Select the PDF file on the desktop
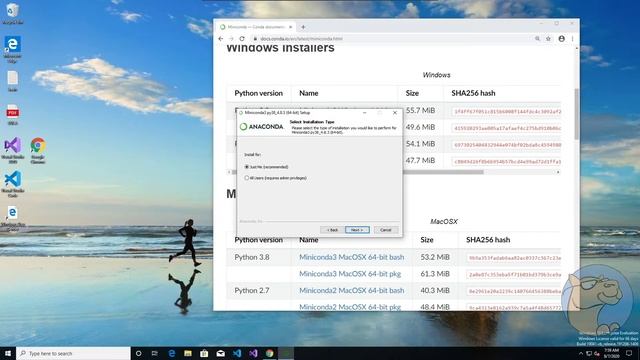This screenshot has width=640, height=360. [13, 115]
